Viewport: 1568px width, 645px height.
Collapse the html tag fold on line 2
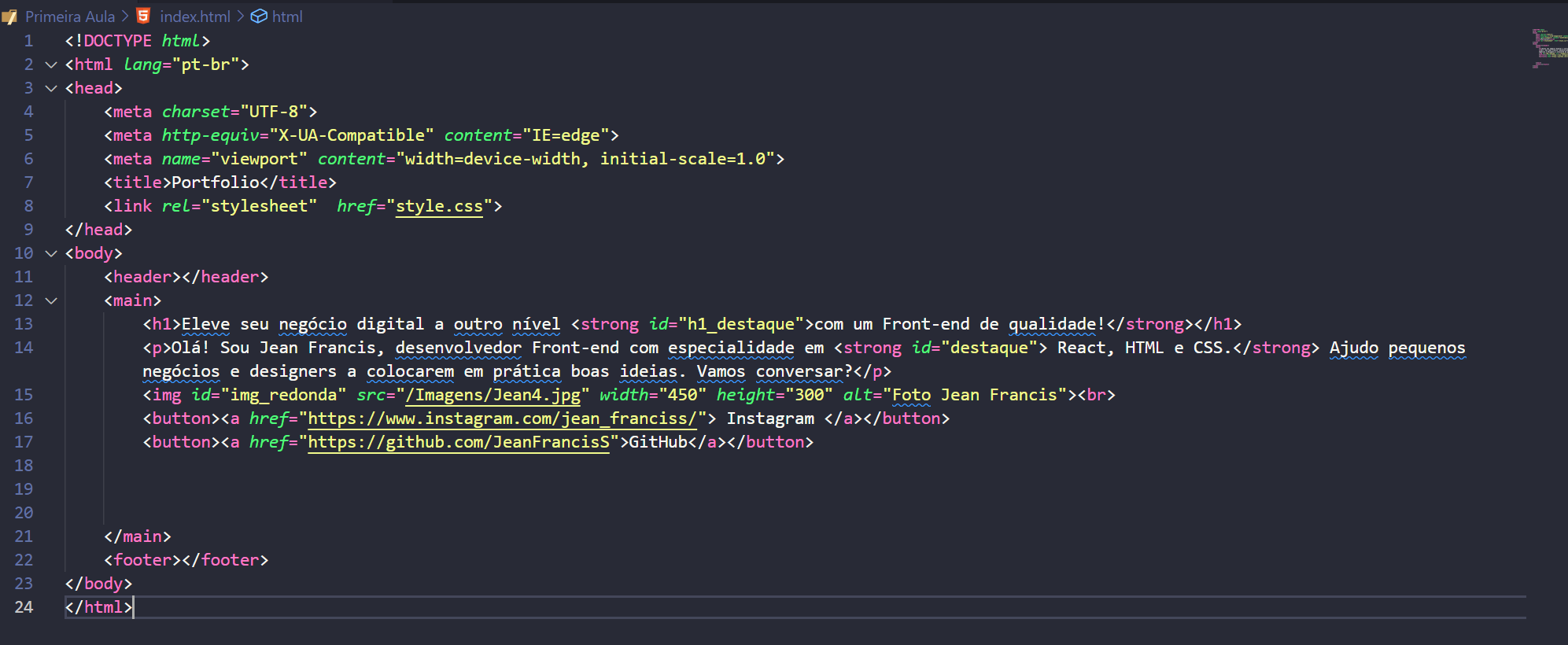[x=51, y=64]
